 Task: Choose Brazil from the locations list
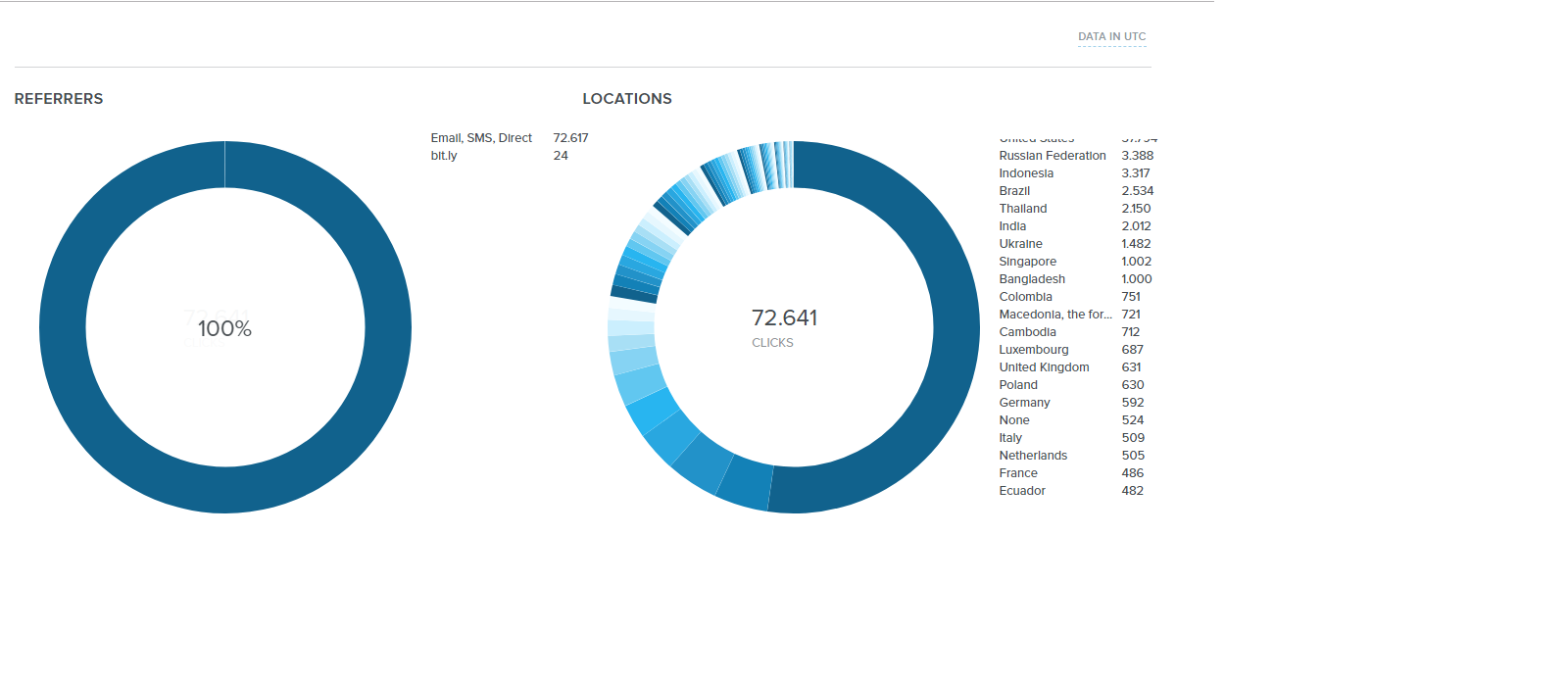pos(1014,191)
